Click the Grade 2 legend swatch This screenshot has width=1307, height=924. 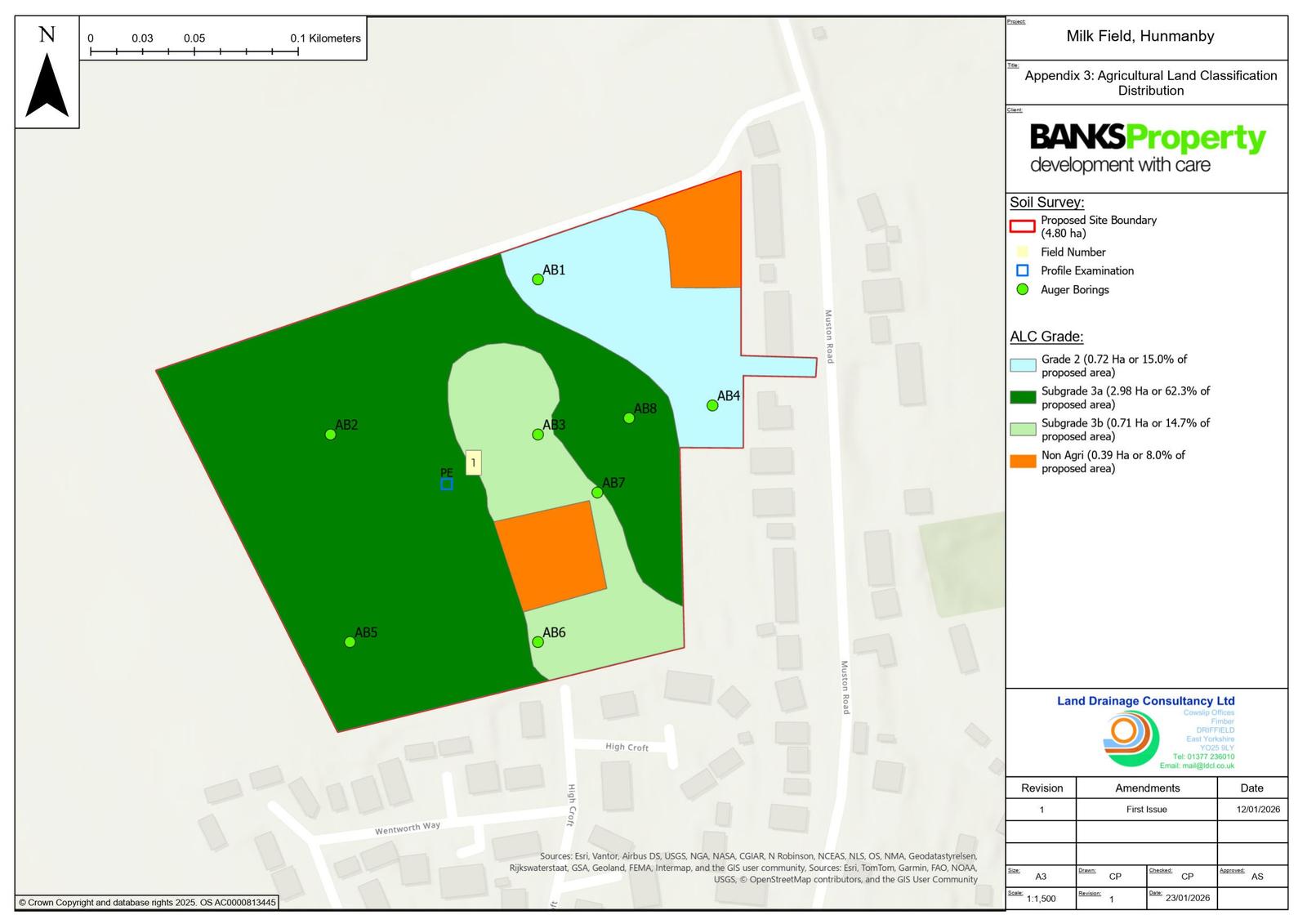[1023, 365]
